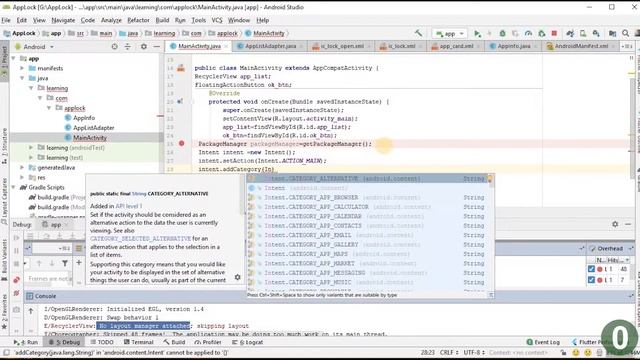
Task: Open Project Structure icon in toolbar
Action: coord(612,33)
